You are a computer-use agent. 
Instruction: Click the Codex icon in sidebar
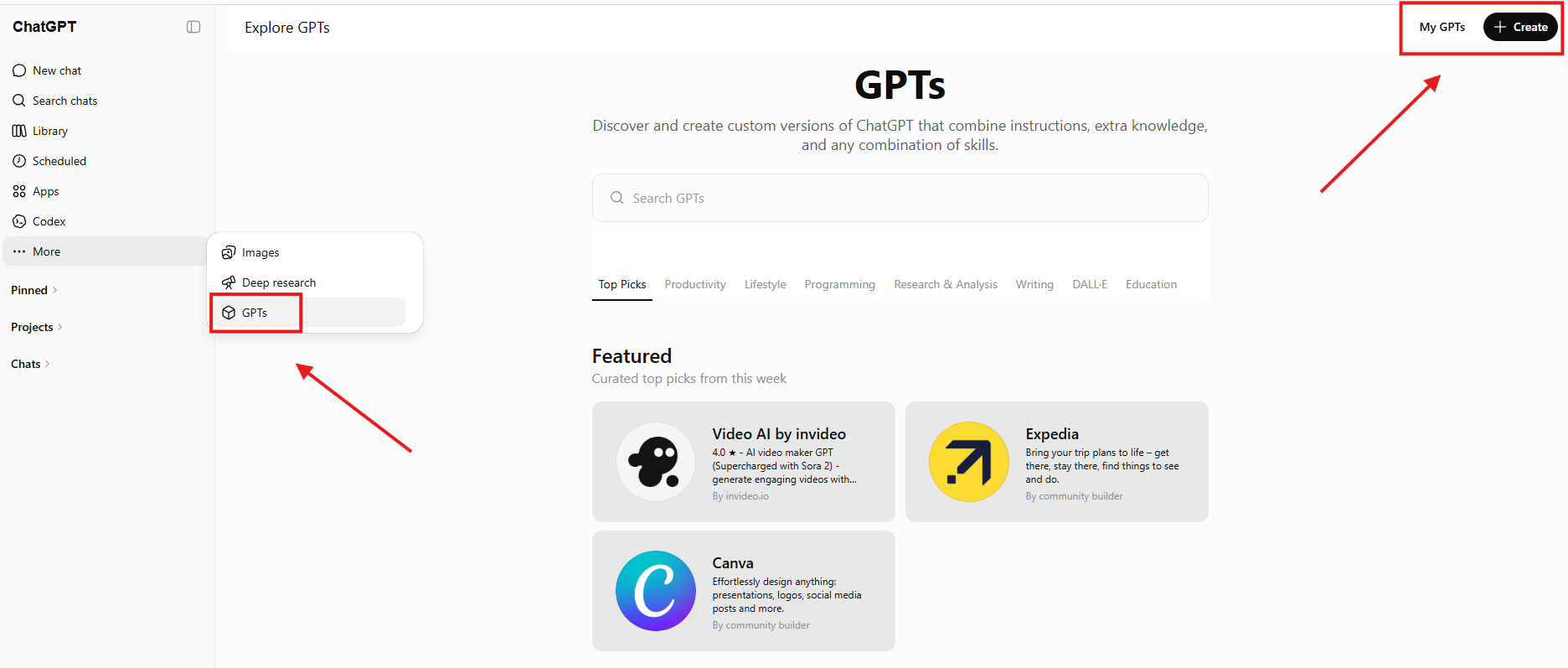19,221
